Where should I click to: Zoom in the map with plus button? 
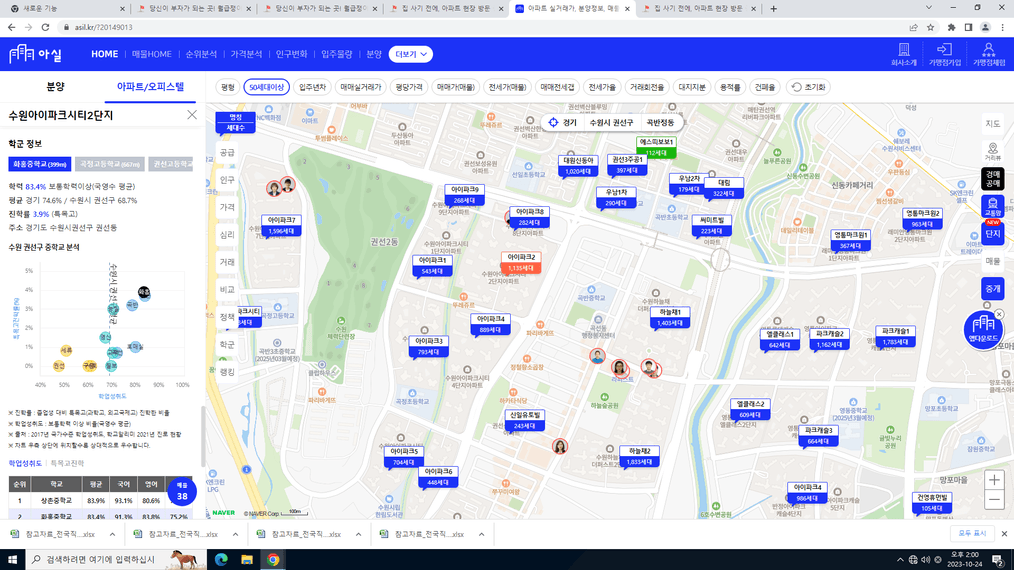994,480
